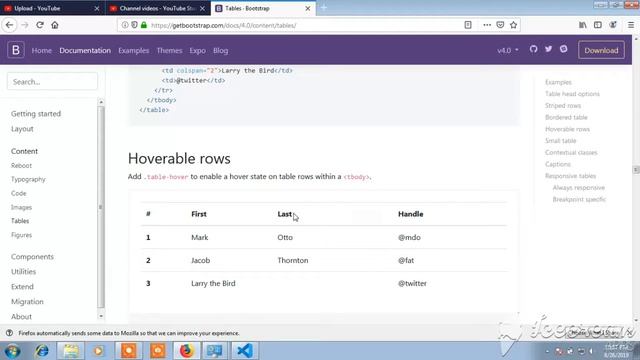Open the Bootstrap GitHub icon

[533, 49]
